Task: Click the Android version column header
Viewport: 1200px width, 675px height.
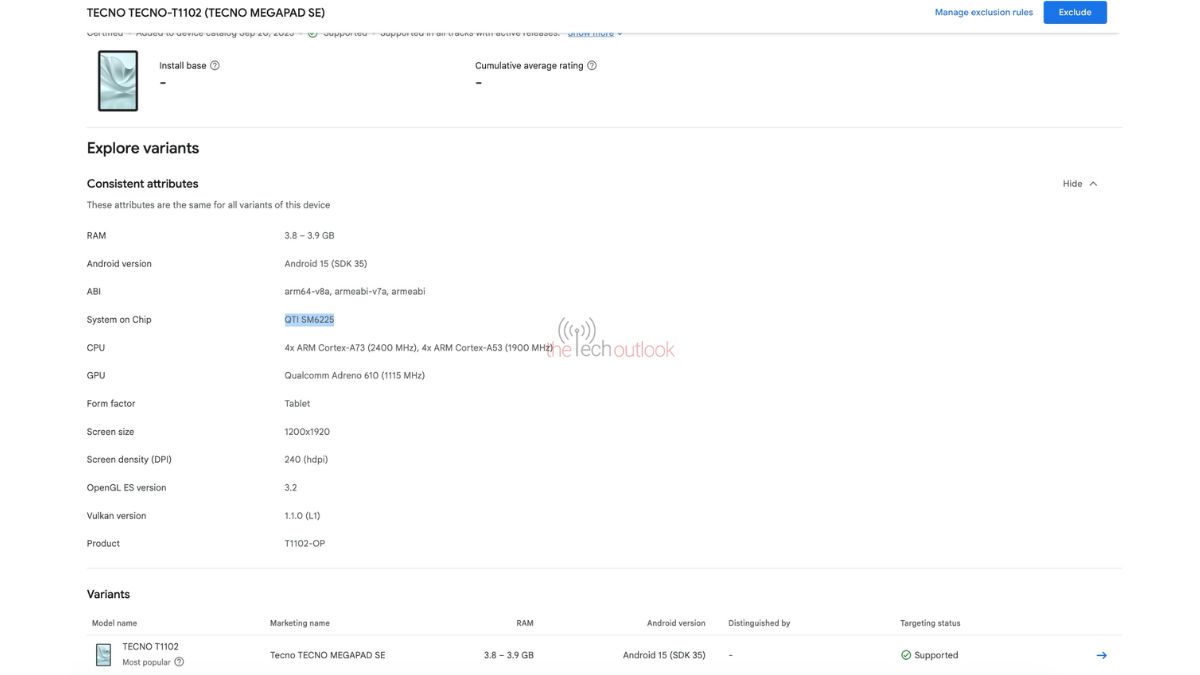Action: (x=676, y=623)
